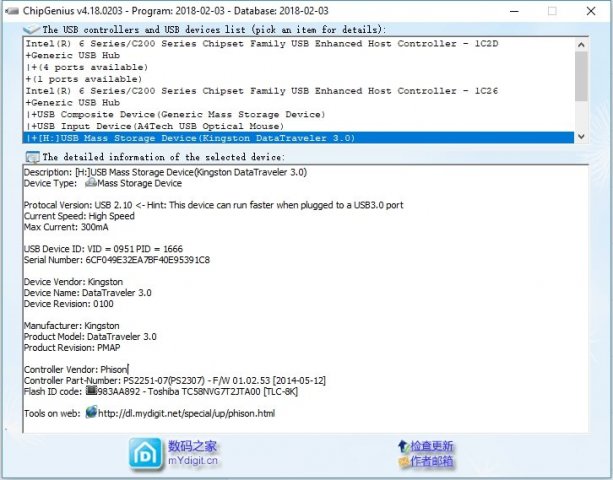613x480 pixels.
Task: Click the author email envelope icon
Action: (x=403, y=462)
